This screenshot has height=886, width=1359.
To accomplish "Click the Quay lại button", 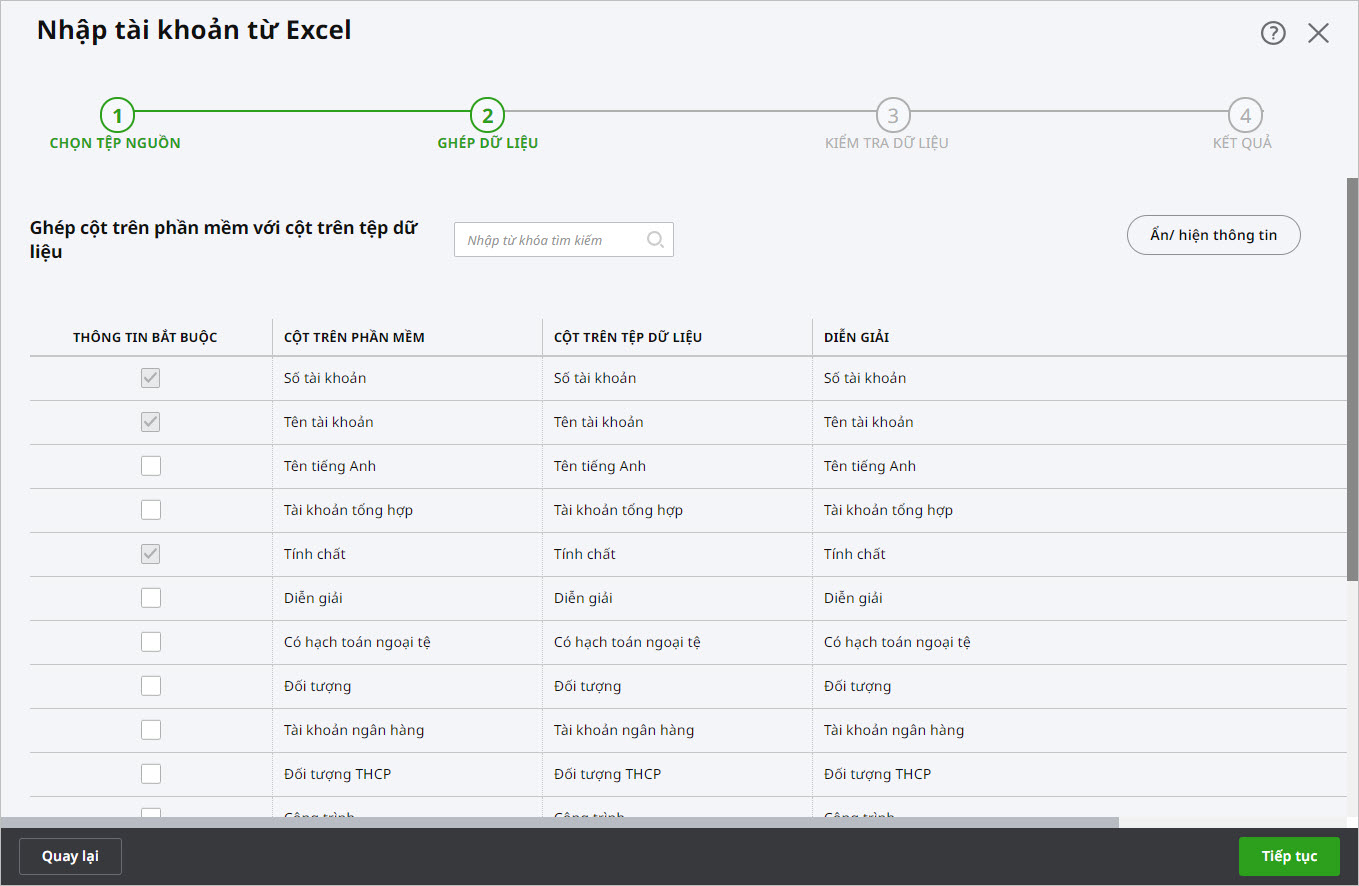I will pyautogui.click(x=70, y=856).
